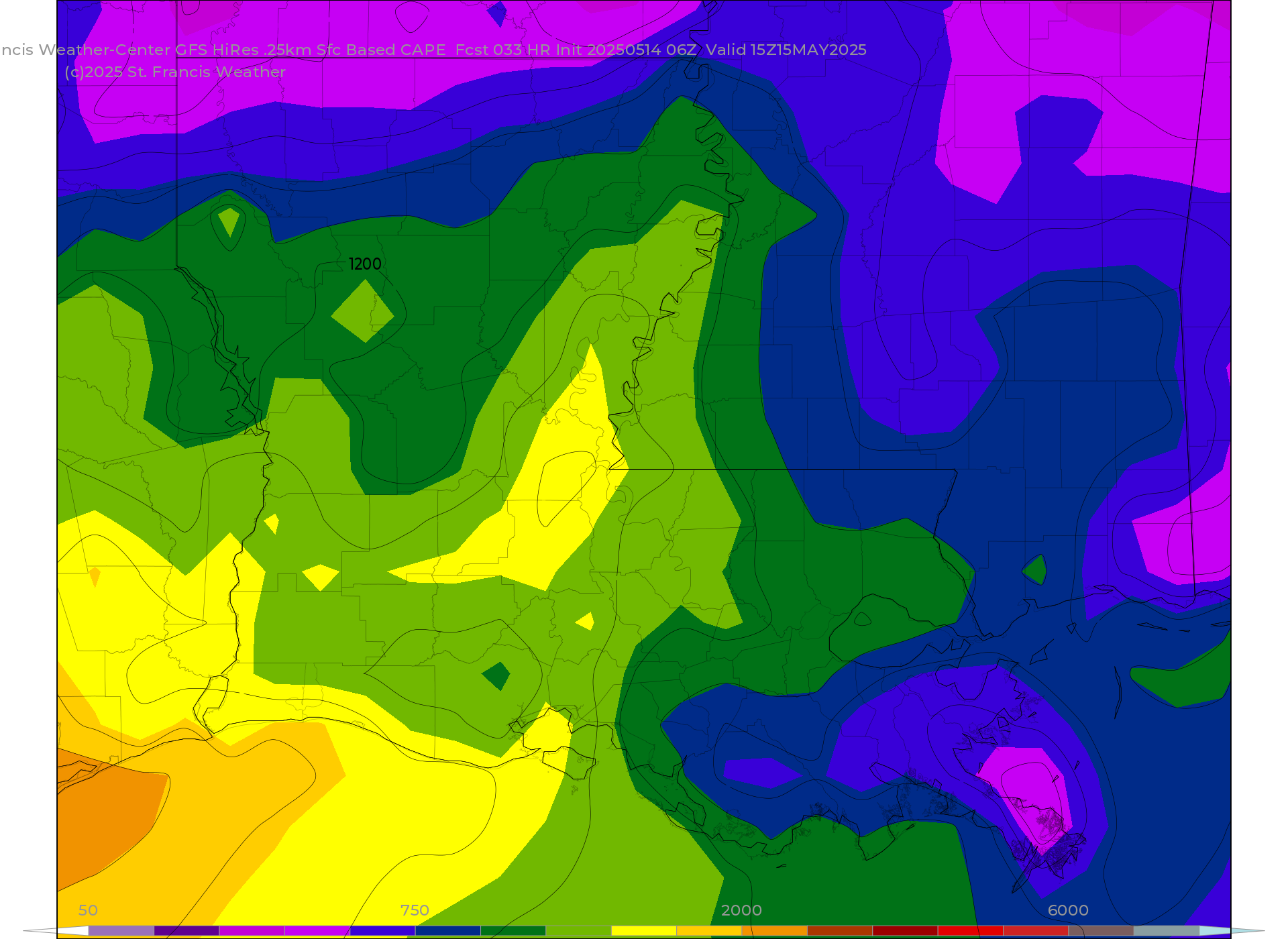Select the gray-blue swatch in the colorbar
1288x939 pixels.
[1167, 931]
